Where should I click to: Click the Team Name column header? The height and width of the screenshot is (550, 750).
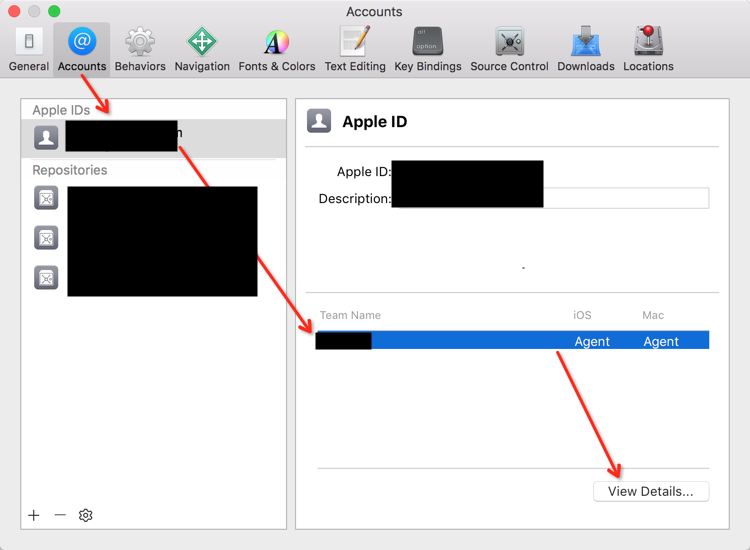coord(350,315)
